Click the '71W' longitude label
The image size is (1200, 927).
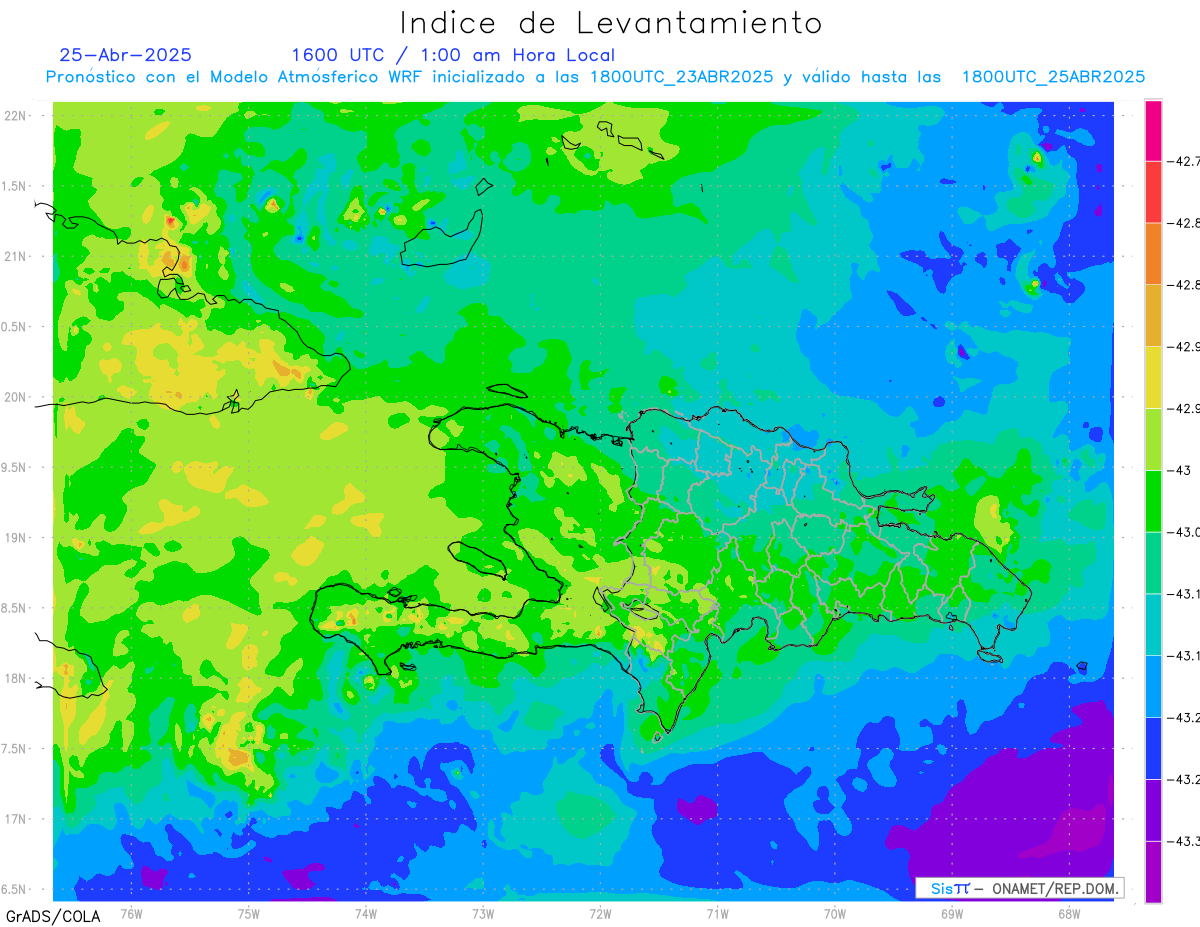[717, 914]
